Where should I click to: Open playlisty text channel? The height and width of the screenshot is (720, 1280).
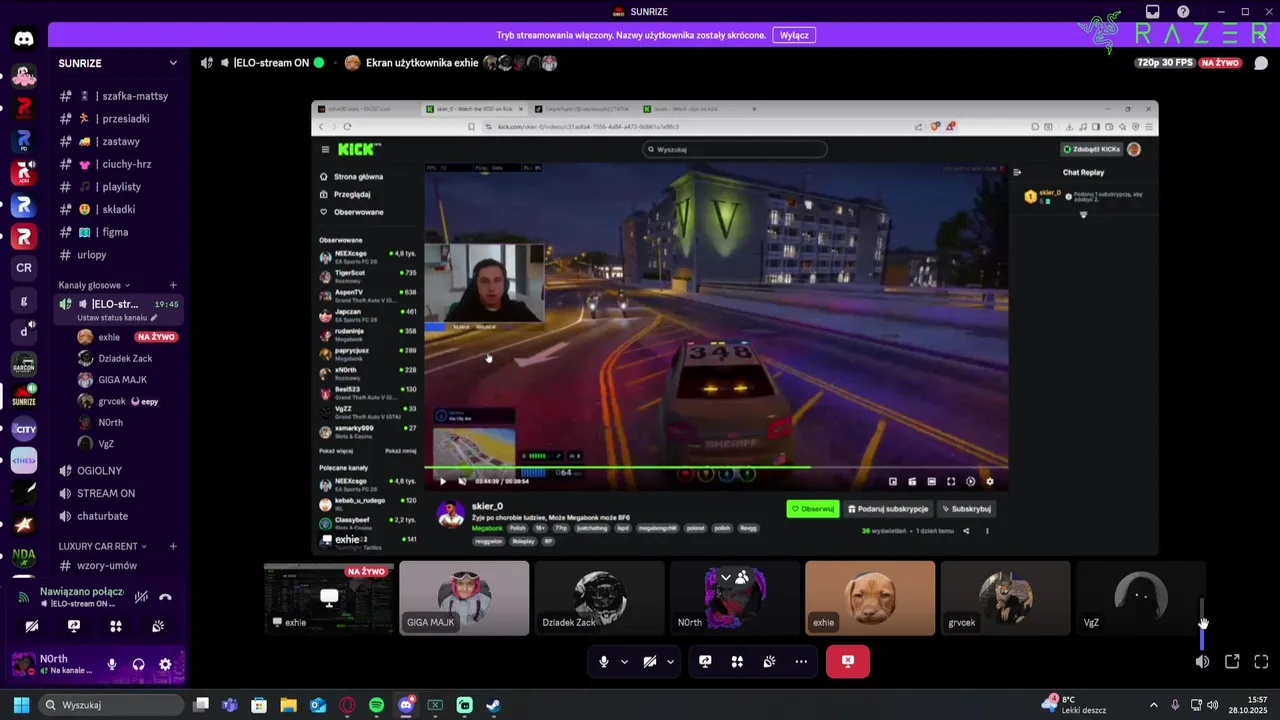(120, 187)
